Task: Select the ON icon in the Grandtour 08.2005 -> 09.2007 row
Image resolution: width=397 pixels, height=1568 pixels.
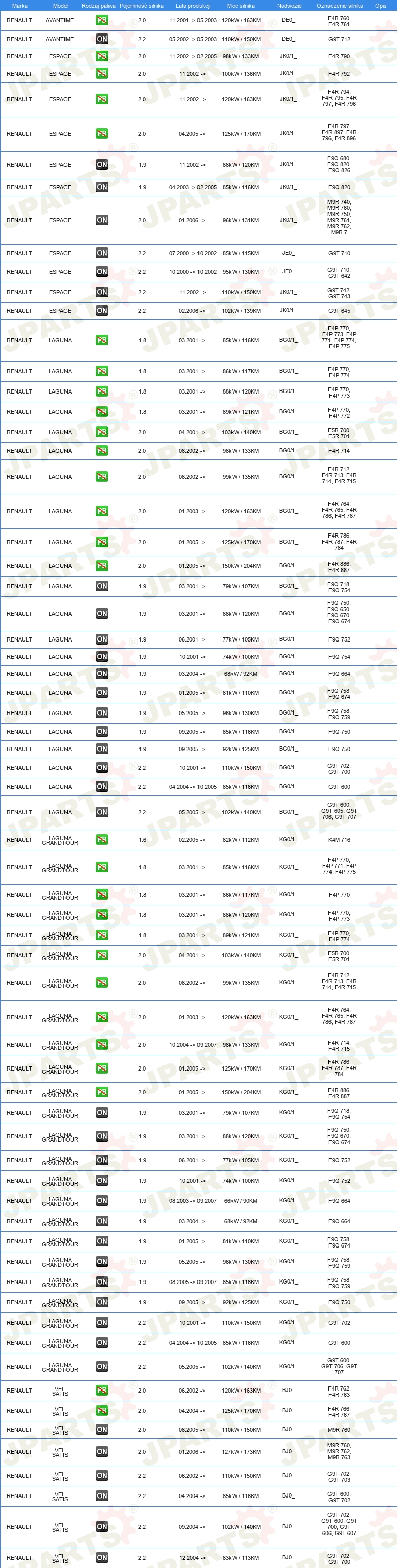Action: pyautogui.click(x=102, y=1282)
